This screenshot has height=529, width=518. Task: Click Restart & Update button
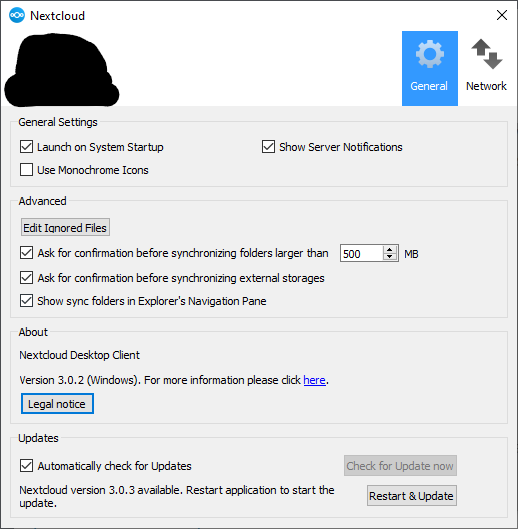412,496
